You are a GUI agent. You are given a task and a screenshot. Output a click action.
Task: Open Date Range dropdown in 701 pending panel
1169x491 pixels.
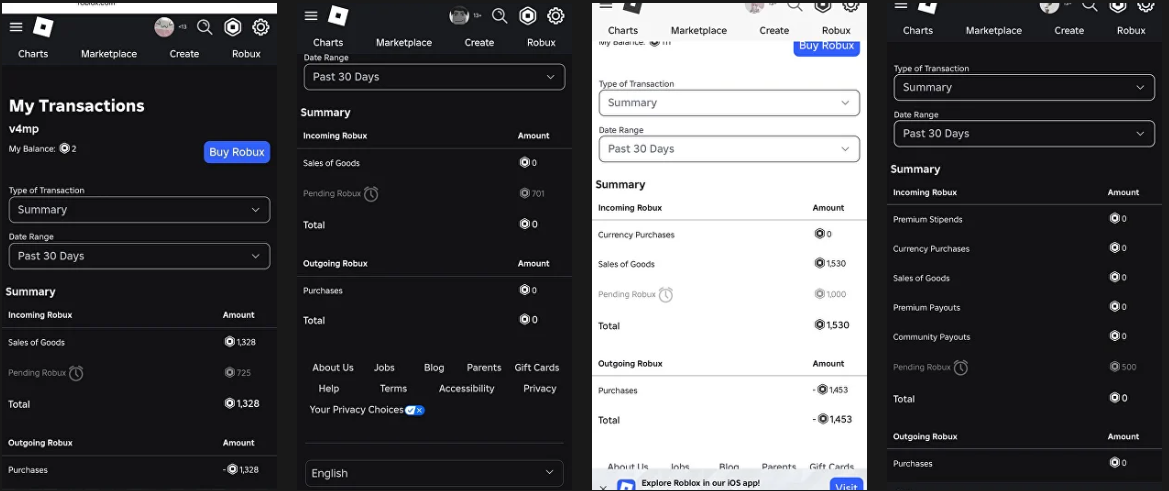point(435,77)
